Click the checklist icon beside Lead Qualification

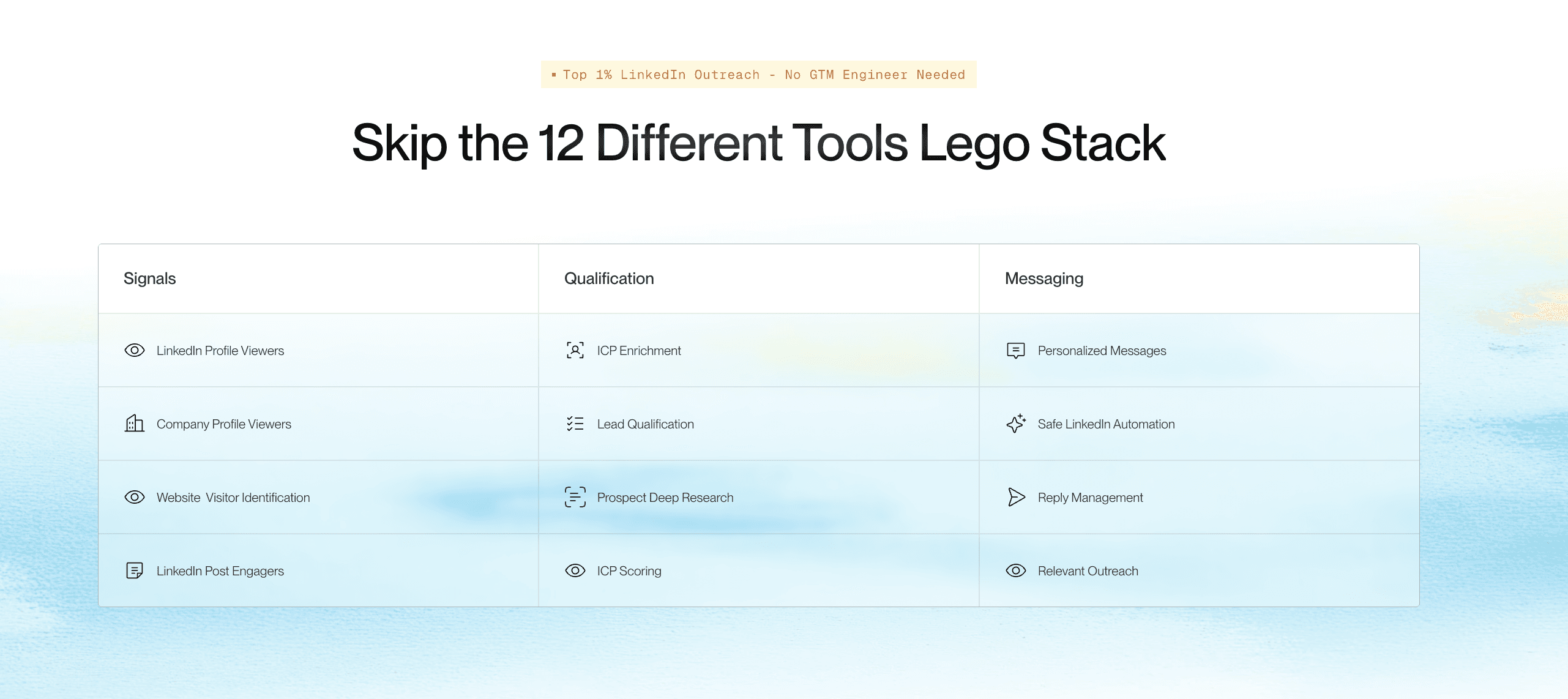tap(575, 424)
